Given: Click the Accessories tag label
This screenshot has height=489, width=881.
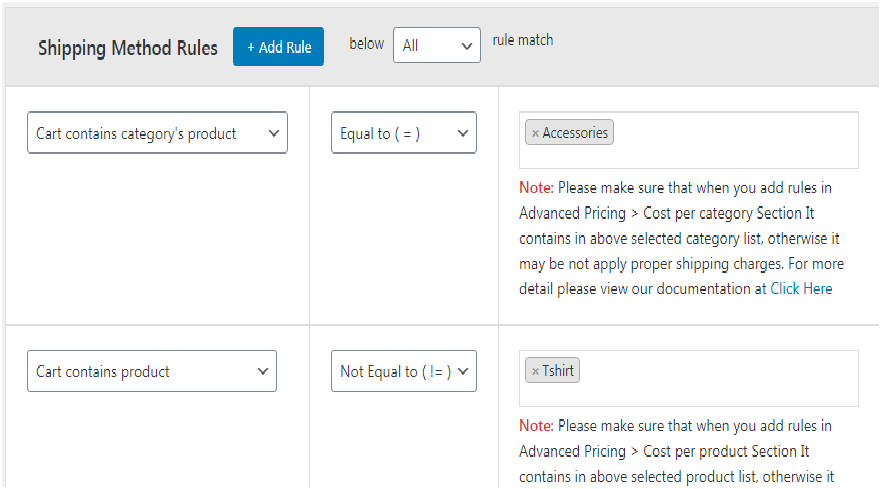Looking at the screenshot, I should (575, 133).
